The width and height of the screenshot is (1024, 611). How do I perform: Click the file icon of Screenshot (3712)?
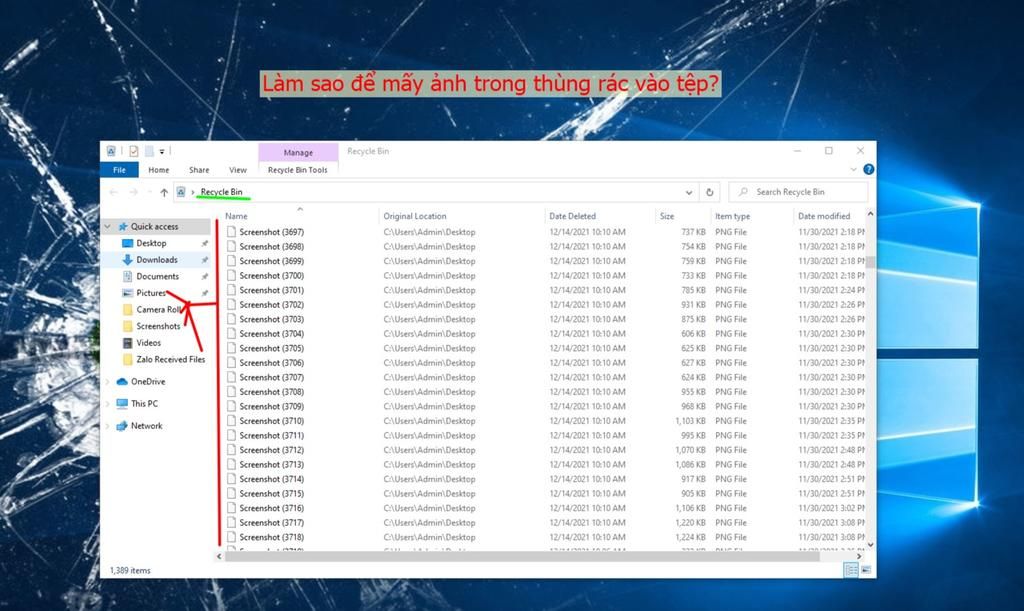(231, 450)
